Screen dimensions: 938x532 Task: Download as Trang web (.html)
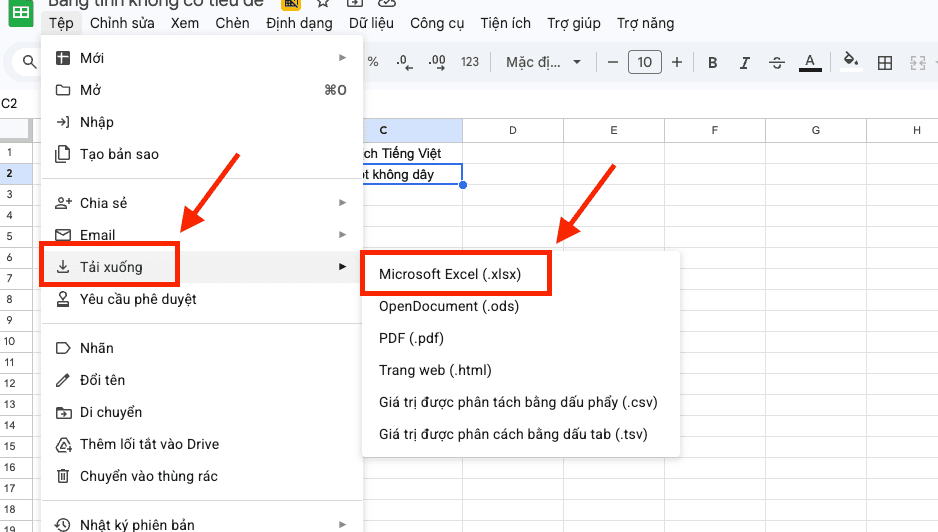pos(521,370)
